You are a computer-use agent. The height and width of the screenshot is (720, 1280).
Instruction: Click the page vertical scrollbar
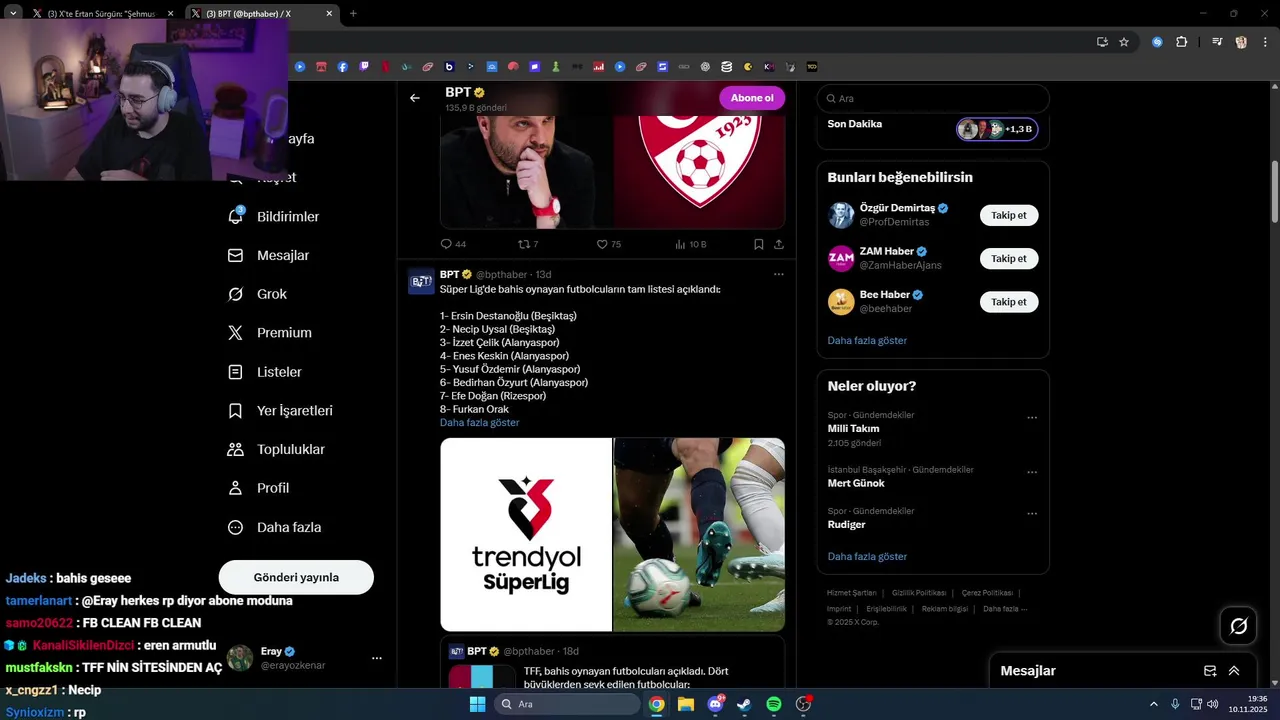tap(1274, 190)
